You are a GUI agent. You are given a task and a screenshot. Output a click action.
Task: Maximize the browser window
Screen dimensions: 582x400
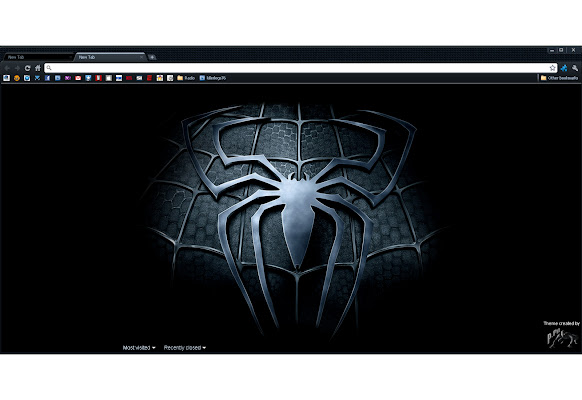562,50
